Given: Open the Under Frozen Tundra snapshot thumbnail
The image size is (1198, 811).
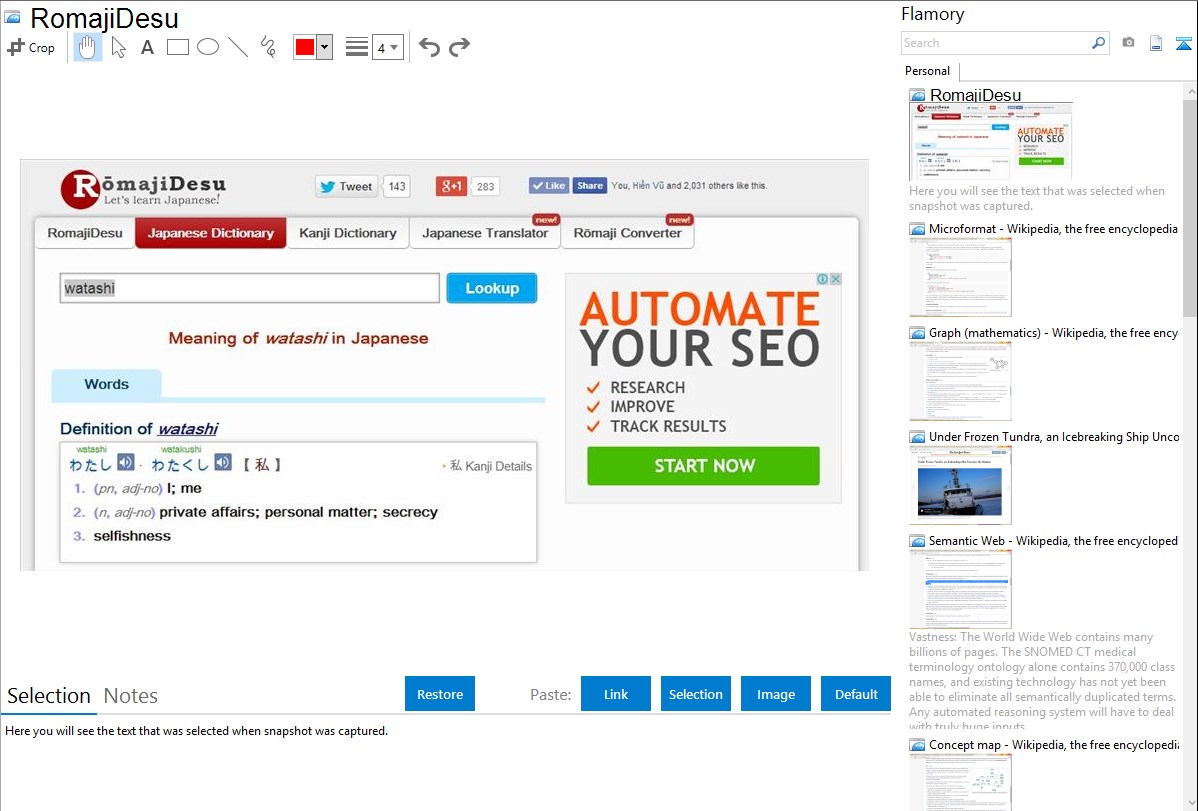Looking at the screenshot, I should pos(960,485).
